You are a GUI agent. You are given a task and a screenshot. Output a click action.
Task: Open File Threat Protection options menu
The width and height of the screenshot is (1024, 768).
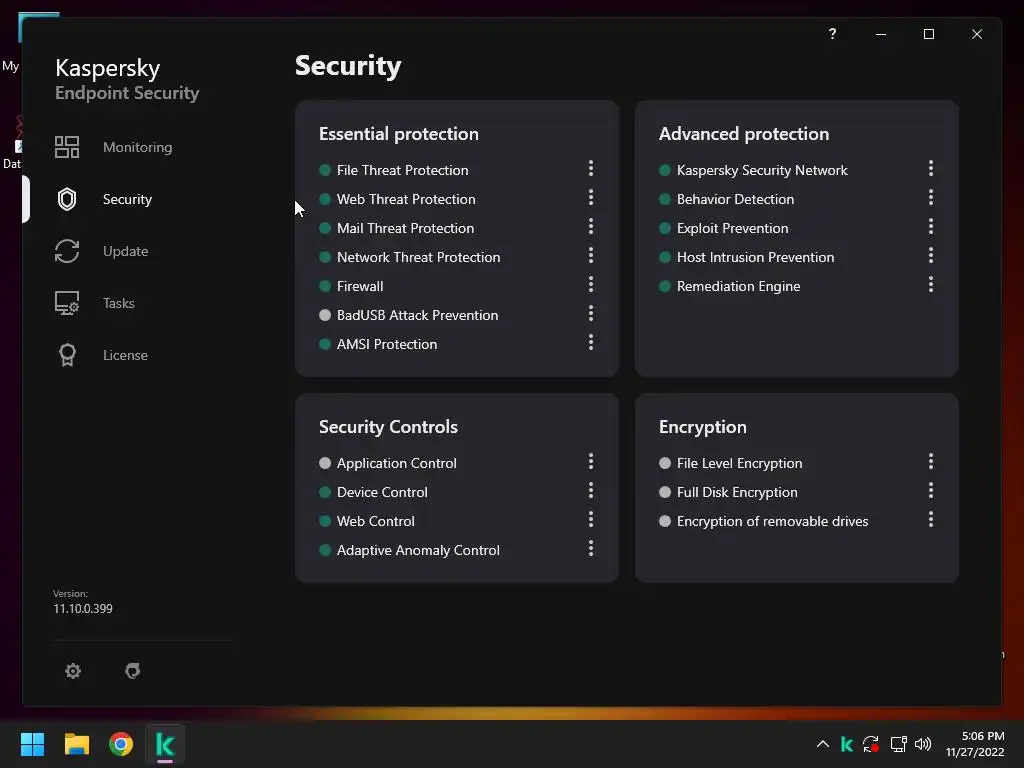click(591, 168)
